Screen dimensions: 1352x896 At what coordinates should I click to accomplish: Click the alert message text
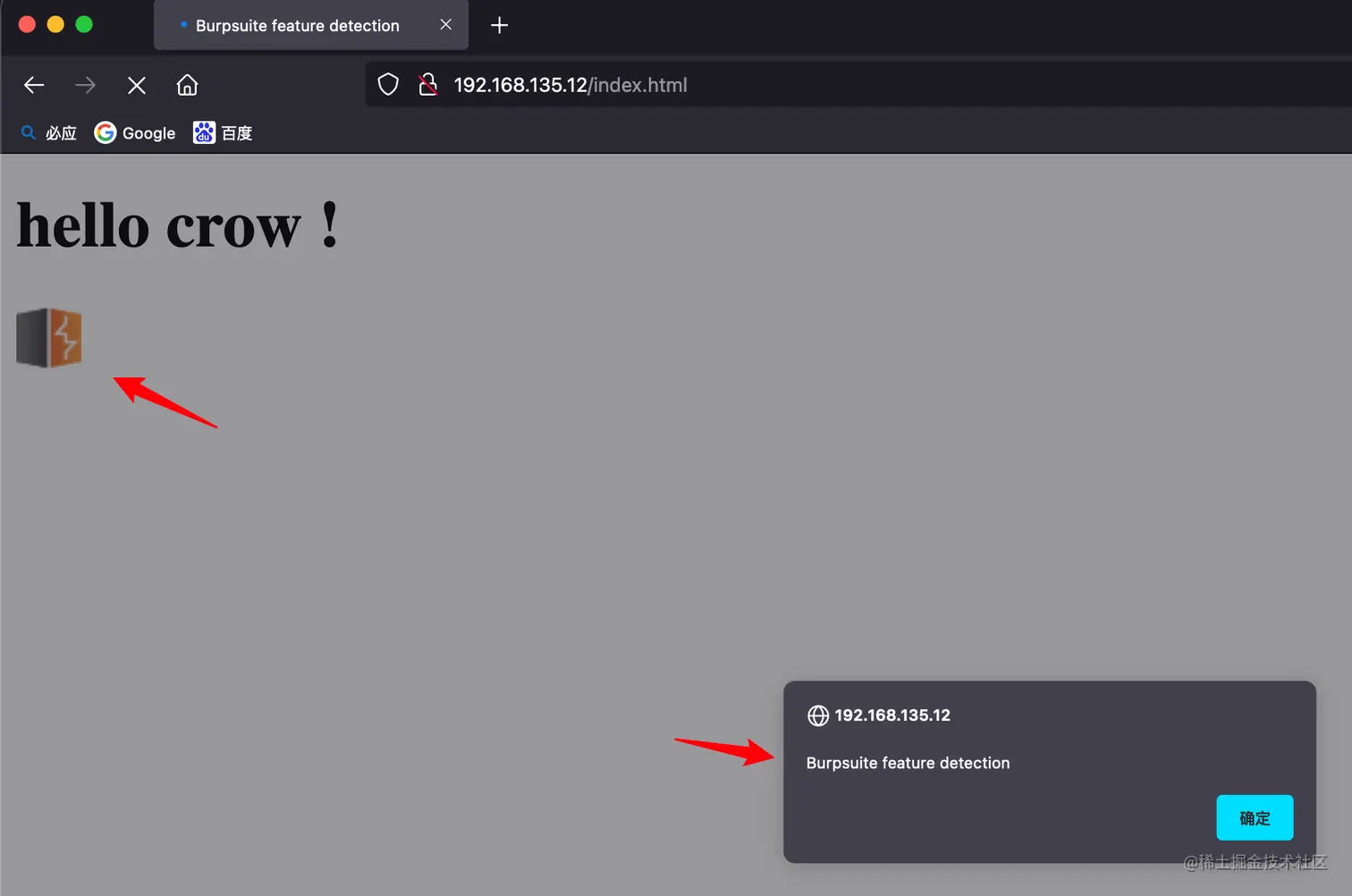pyautogui.click(x=908, y=763)
